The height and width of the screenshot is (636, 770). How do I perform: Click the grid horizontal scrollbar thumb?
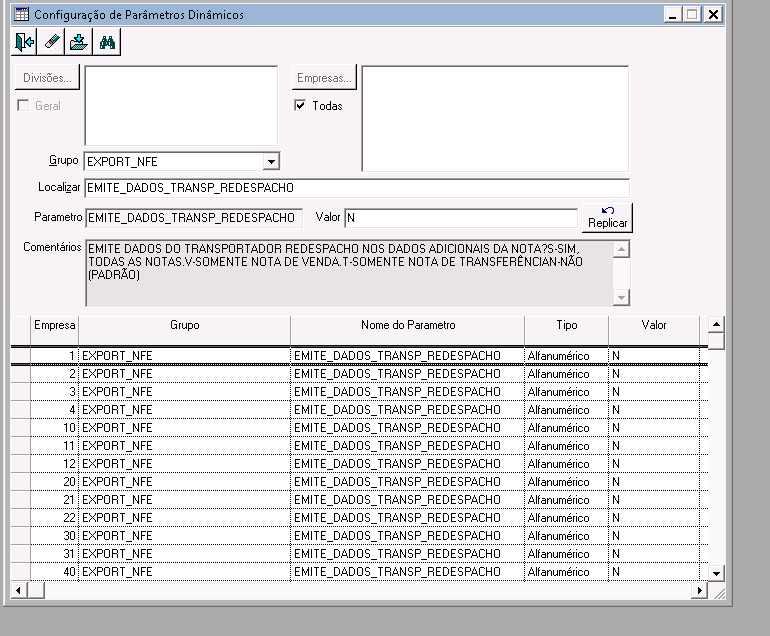click(36, 590)
